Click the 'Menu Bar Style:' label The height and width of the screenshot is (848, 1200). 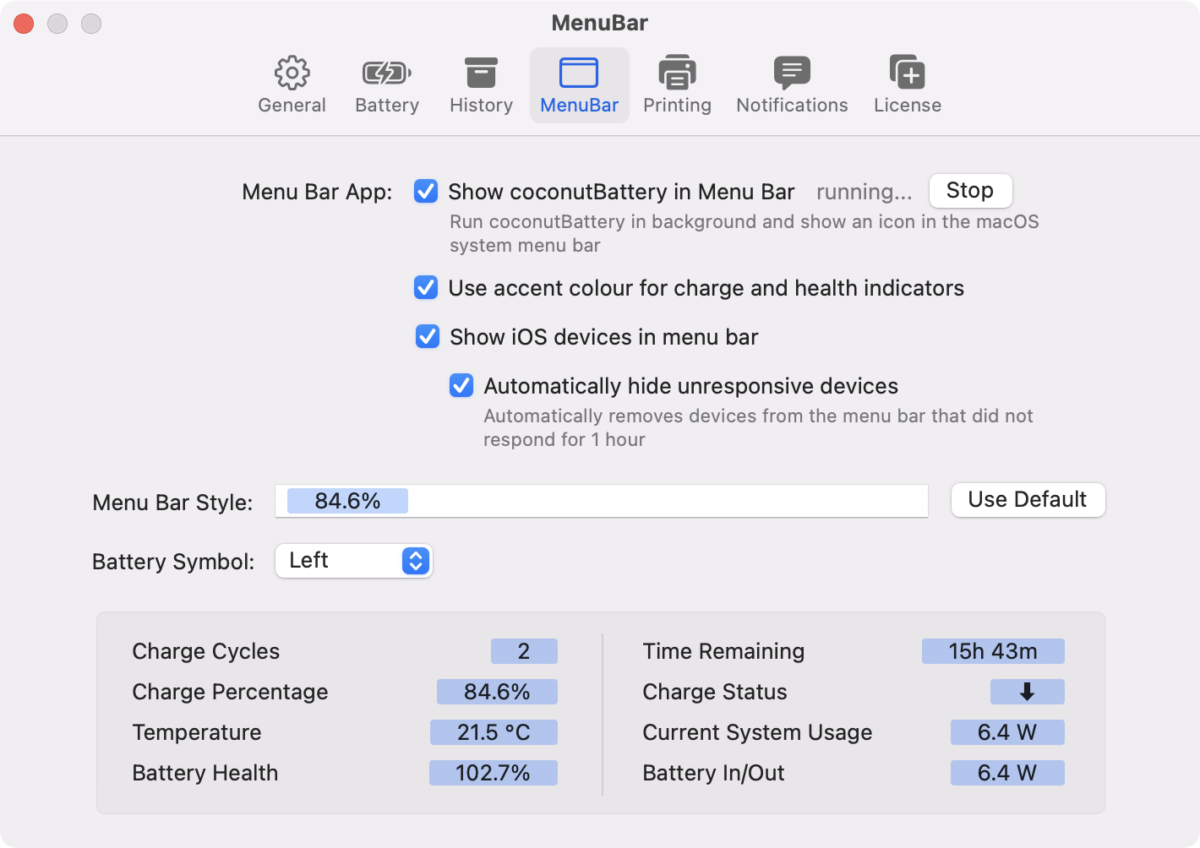point(172,502)
